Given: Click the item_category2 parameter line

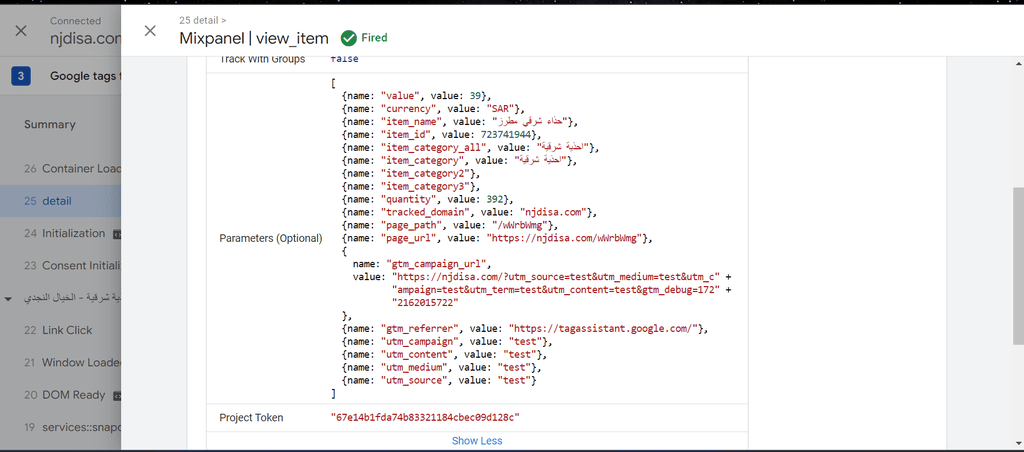Looking at the screenshot, I should pyautogui.click(x=411, y=173).
